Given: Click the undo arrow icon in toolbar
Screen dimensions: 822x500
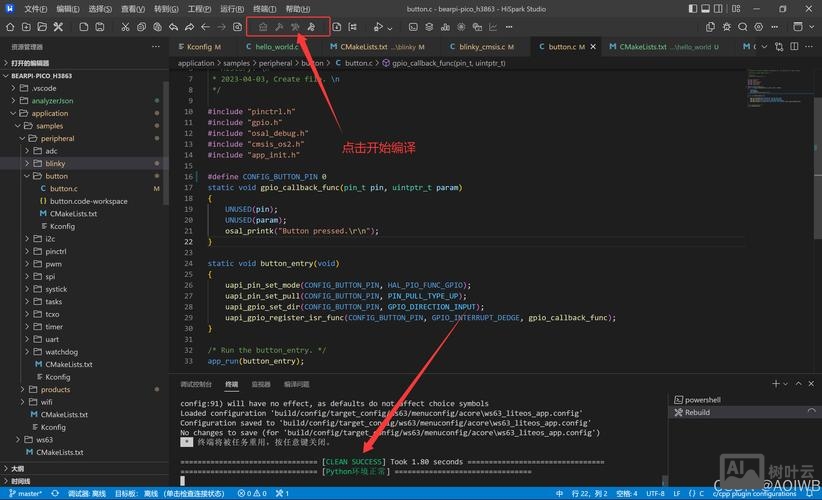Looking at the screenshot, I should [174, 27].
